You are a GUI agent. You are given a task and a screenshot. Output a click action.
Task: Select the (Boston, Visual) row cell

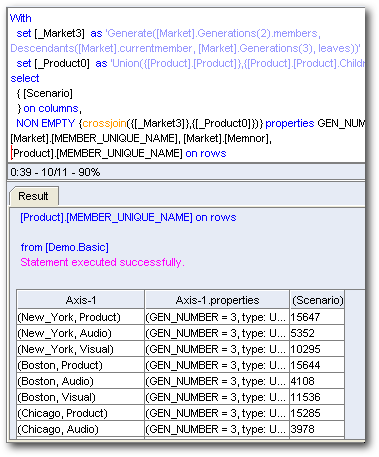[x=81, y=397]
